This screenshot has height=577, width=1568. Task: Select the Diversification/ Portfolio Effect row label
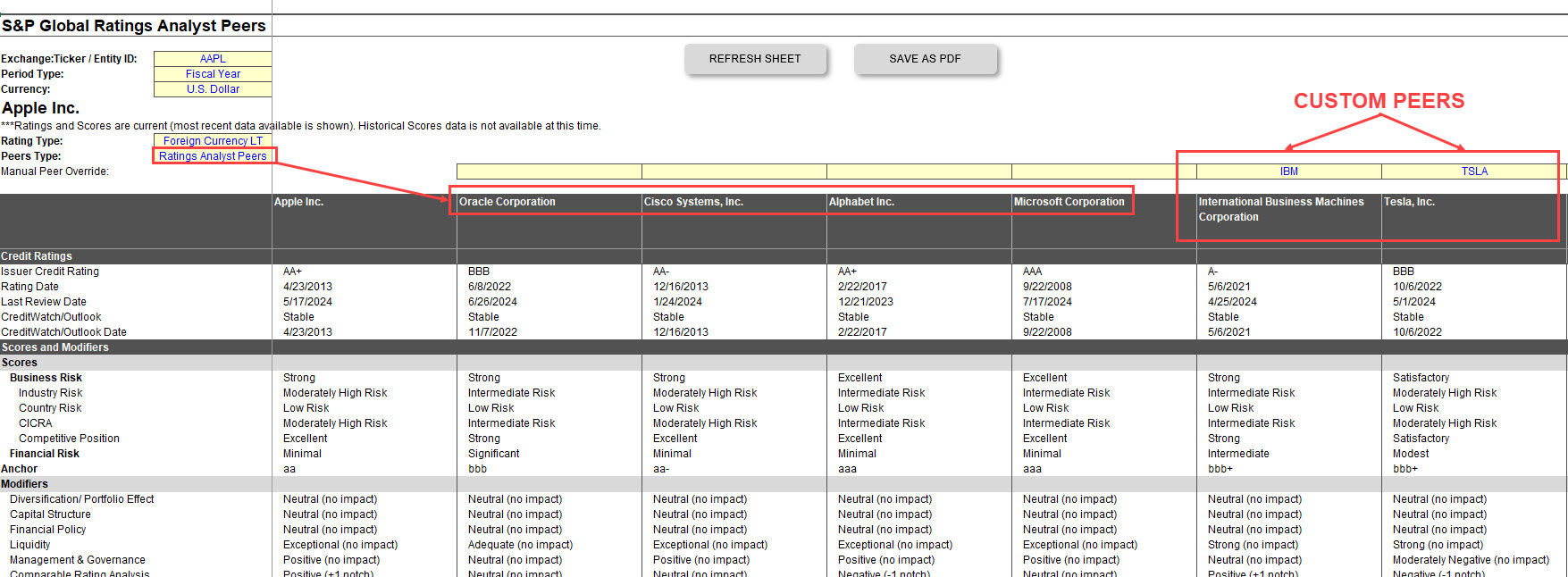(x=82, y=499)
